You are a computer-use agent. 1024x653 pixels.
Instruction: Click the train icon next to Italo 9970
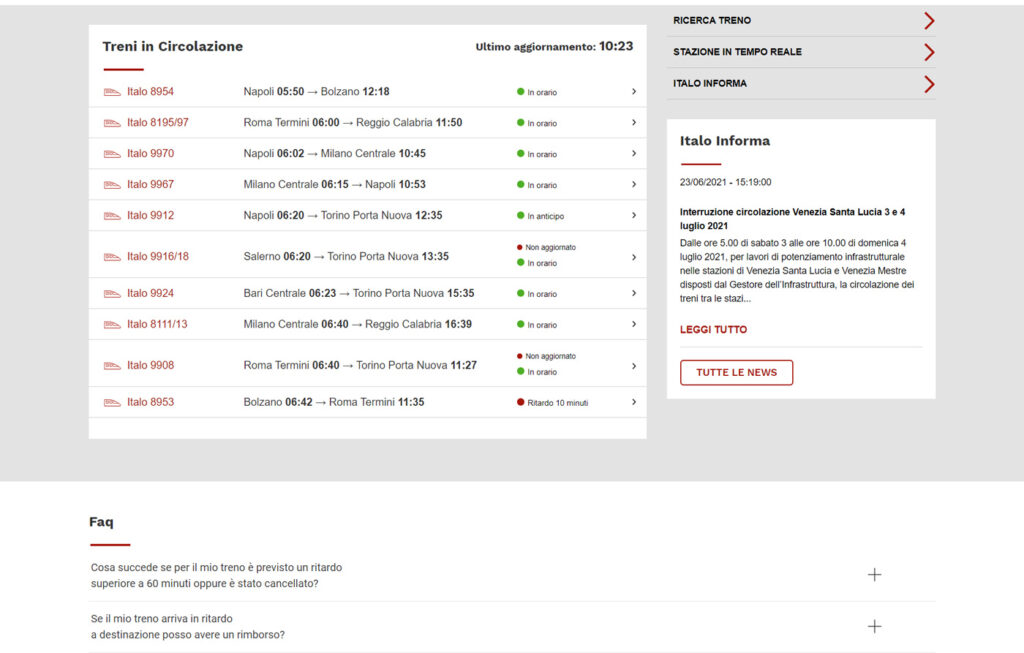pos(112,154)
